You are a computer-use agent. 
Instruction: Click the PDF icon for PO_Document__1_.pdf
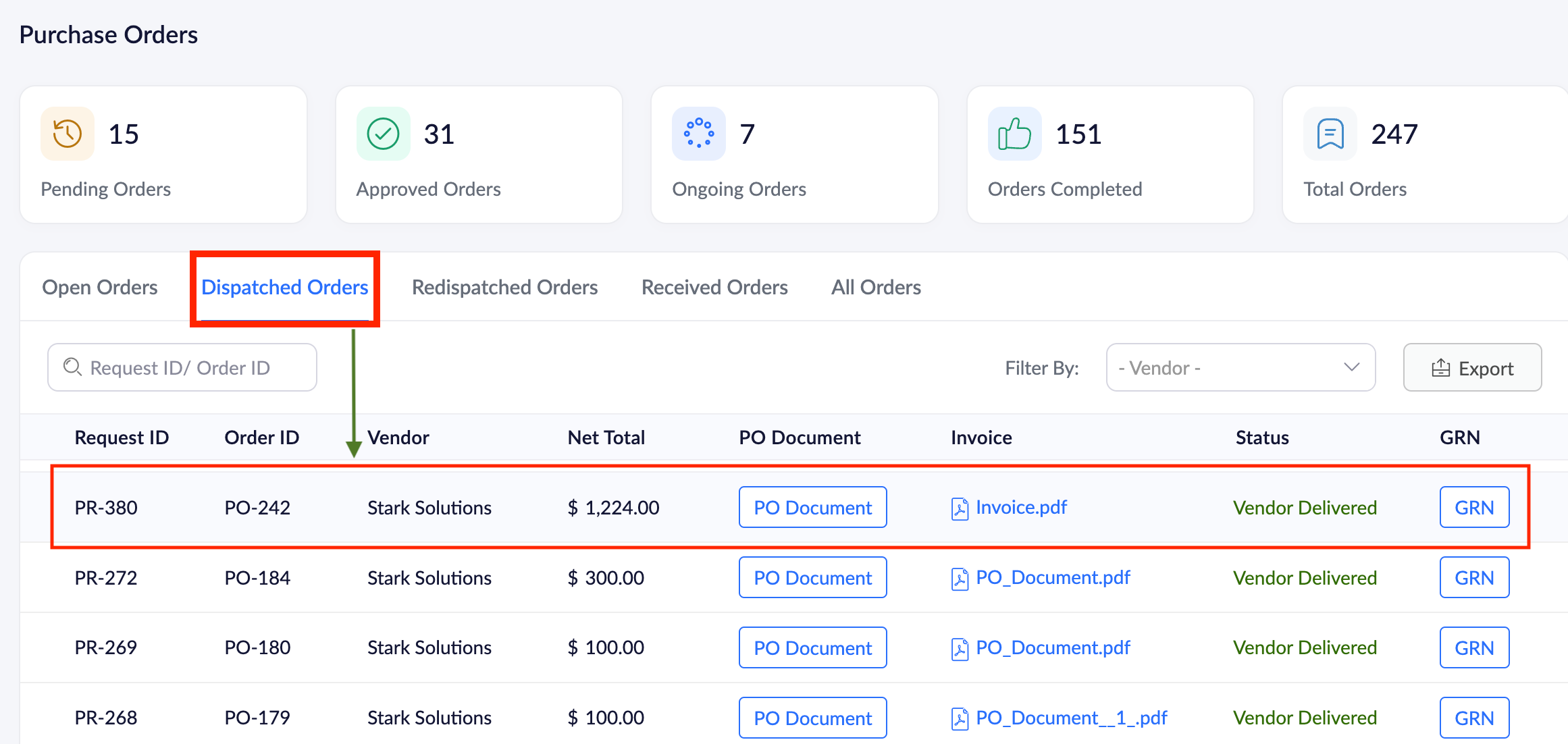960,718
